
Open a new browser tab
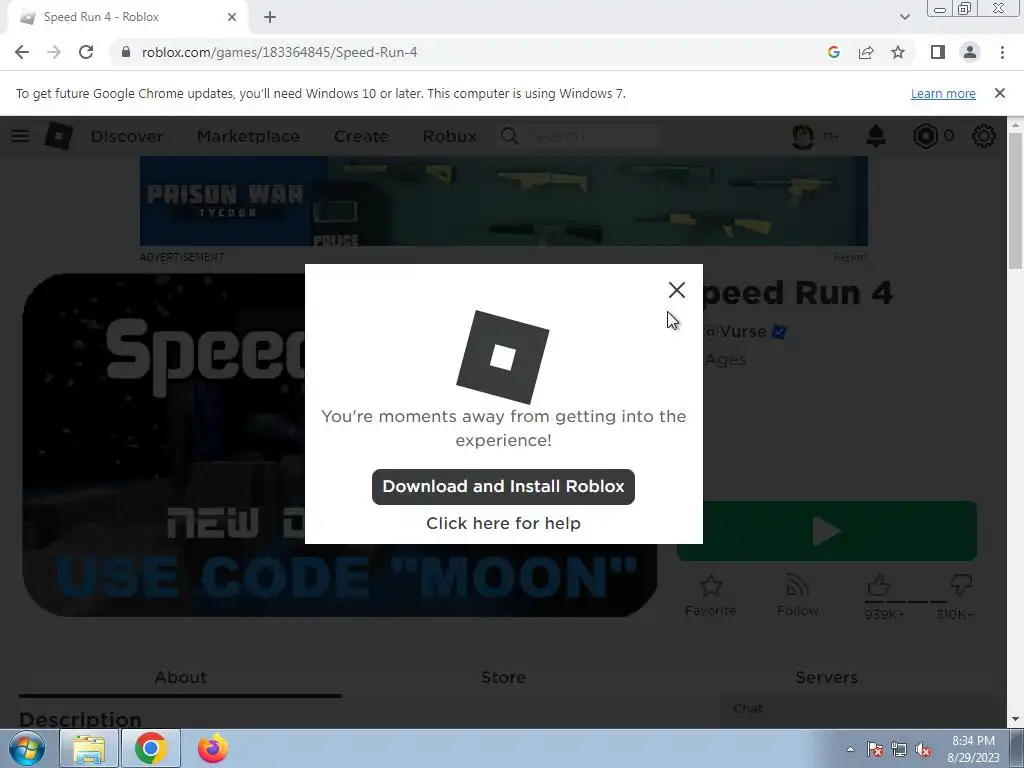[x=270, y=18]
